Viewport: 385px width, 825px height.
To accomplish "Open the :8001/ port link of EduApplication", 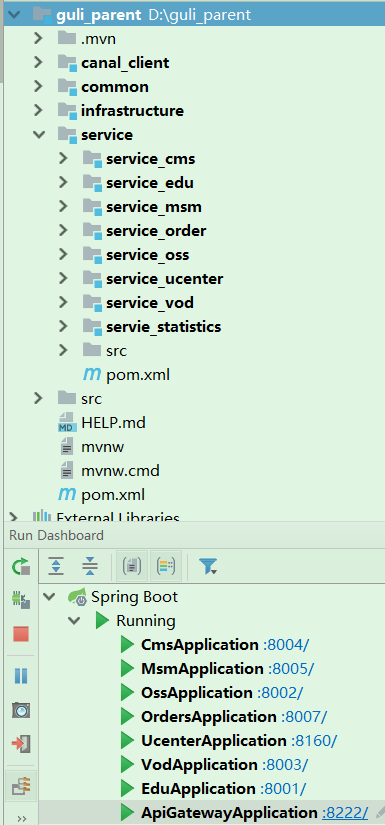I will point(283,789).
